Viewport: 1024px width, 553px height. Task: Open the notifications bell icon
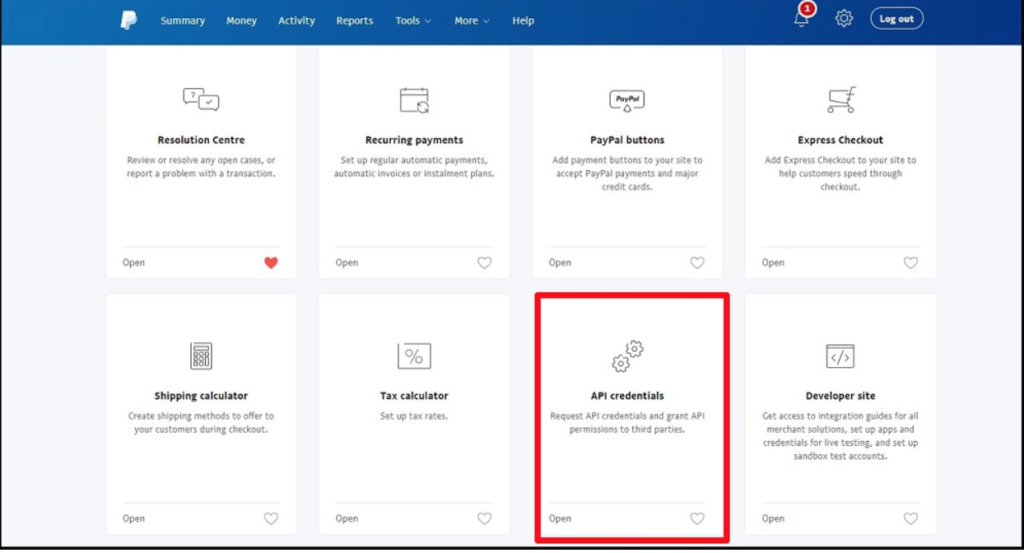[802, 19]
